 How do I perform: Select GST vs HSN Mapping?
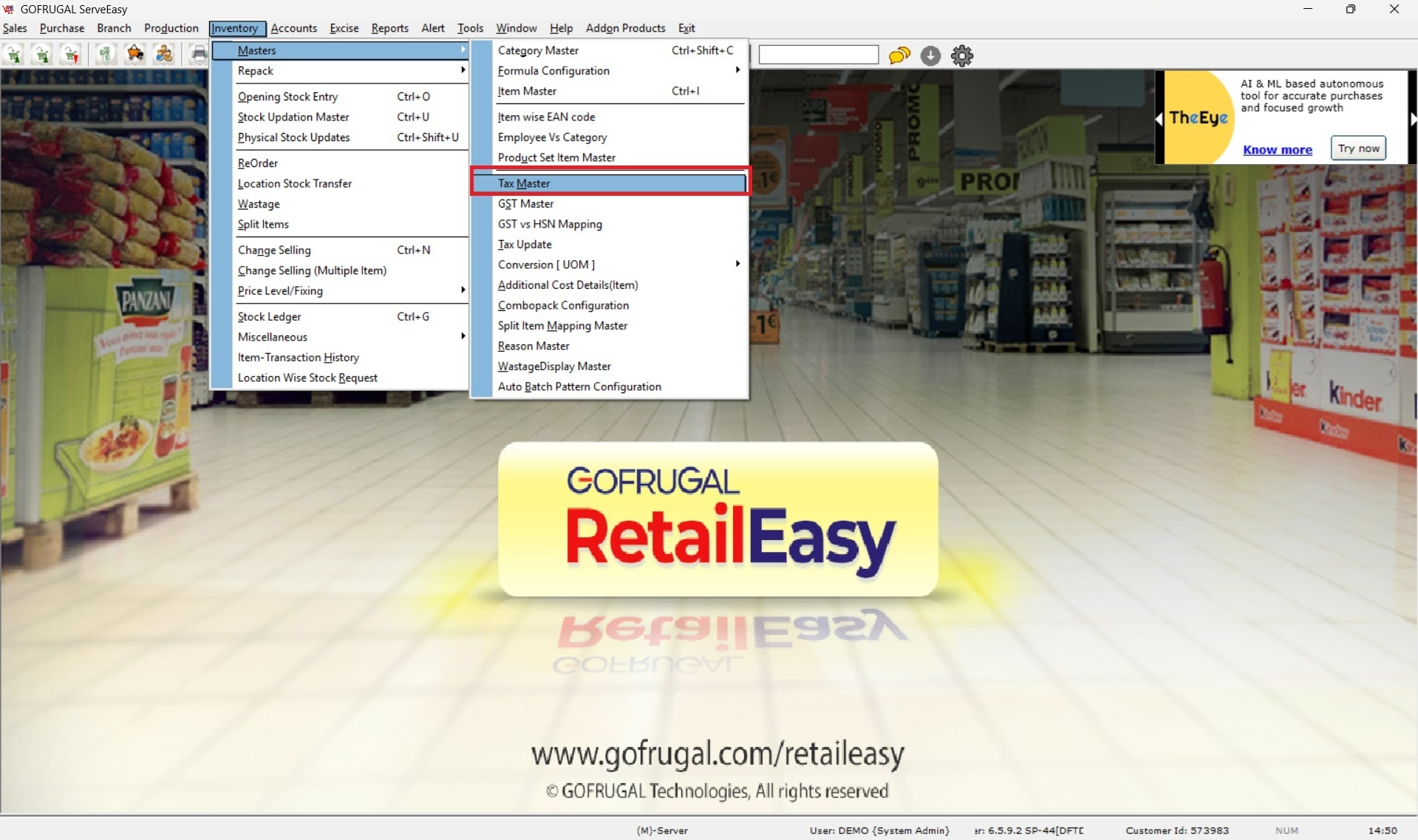click(x=610, y=224)
